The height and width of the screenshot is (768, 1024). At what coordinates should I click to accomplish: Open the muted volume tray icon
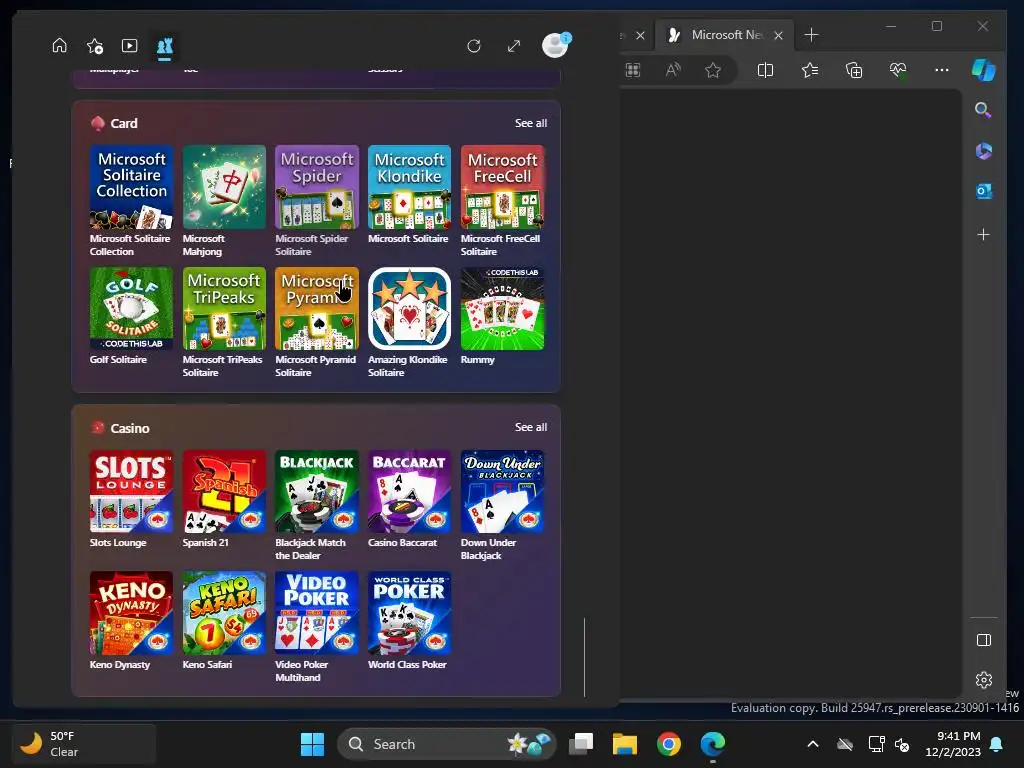(902, 744)
